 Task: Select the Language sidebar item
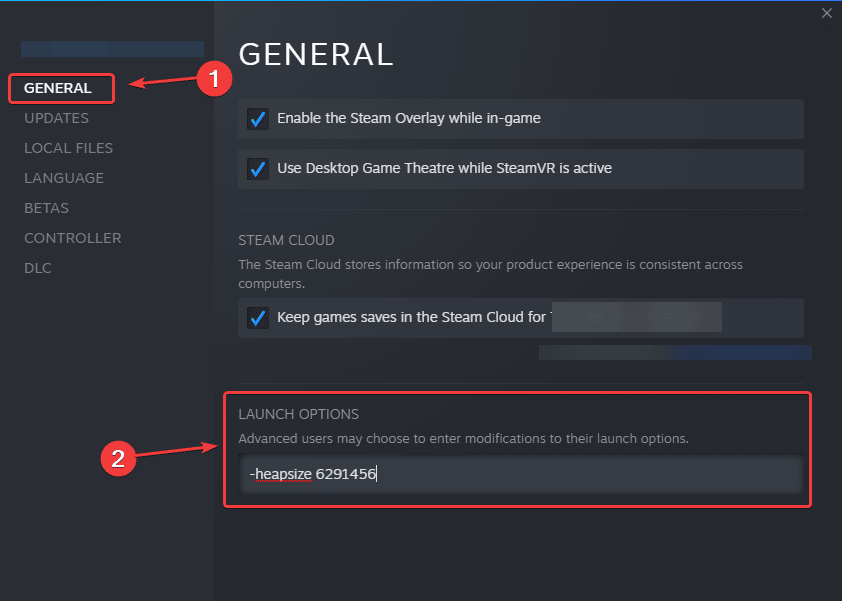(x=64, y=178)
